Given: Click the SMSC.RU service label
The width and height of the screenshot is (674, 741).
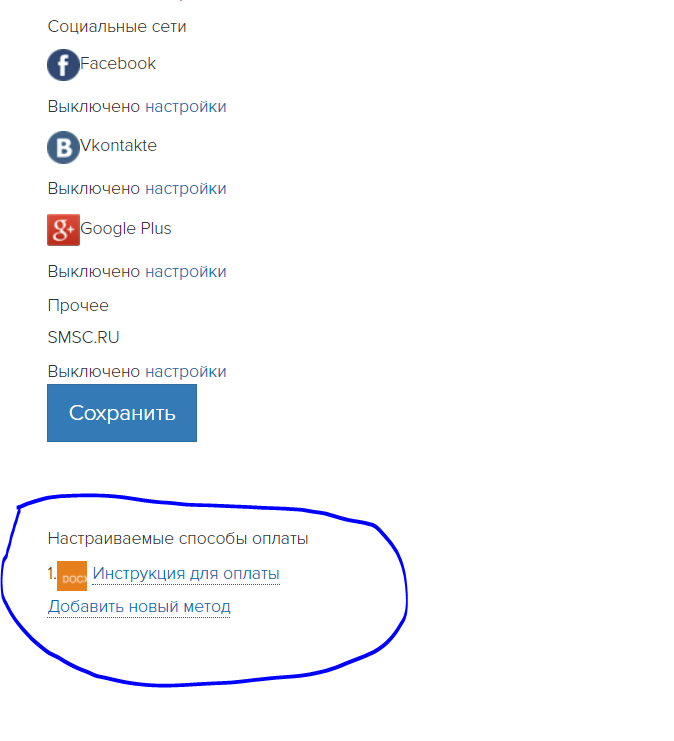Looking at the screenshot, I should (x=84, y=337).
